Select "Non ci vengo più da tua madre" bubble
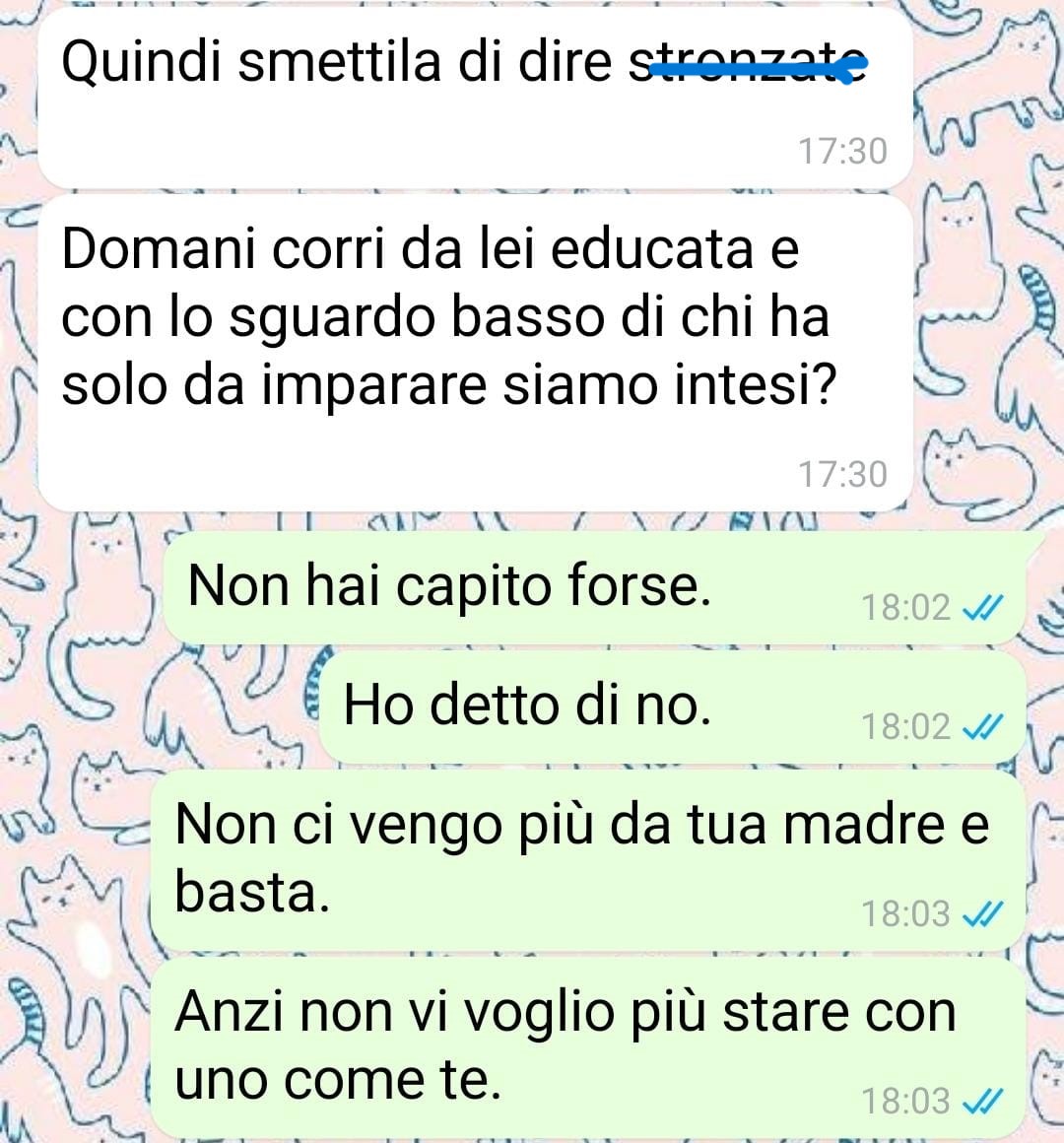1064x1143 pixels. pos(589,861)
